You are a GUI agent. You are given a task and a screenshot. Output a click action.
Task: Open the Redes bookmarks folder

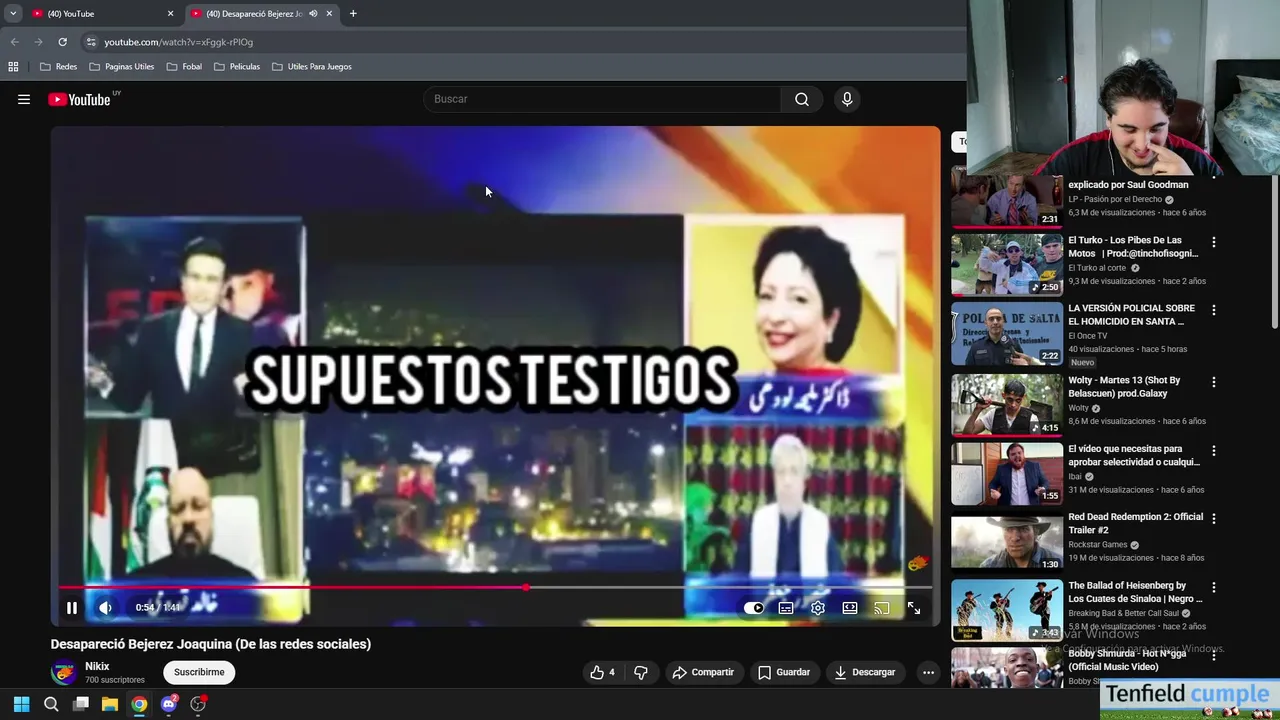tap(58, 67)
